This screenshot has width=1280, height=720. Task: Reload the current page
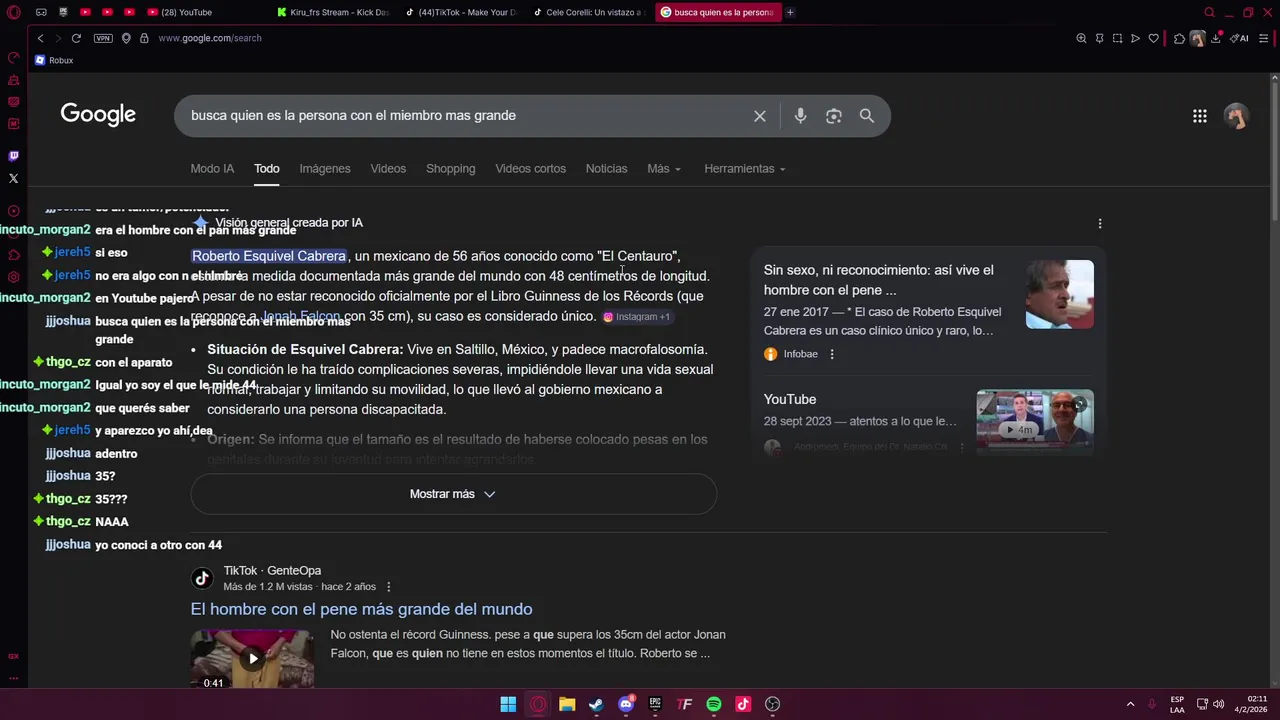click(x=76, y=38)
